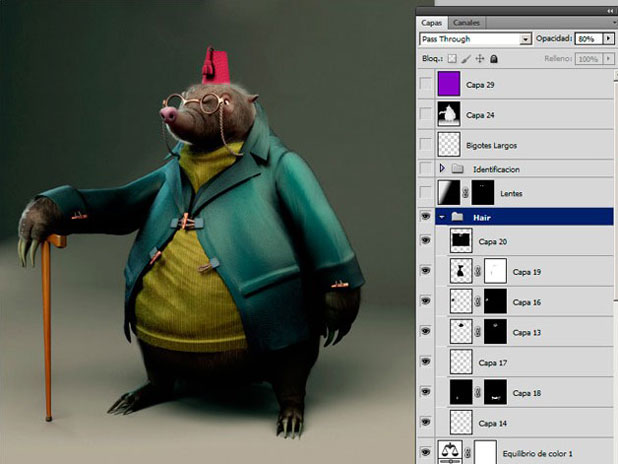The image size is (618, 464).
Task: Select the Capa 18 mask thumbnail
Action: pyautogui.click(x=495, y=392)
